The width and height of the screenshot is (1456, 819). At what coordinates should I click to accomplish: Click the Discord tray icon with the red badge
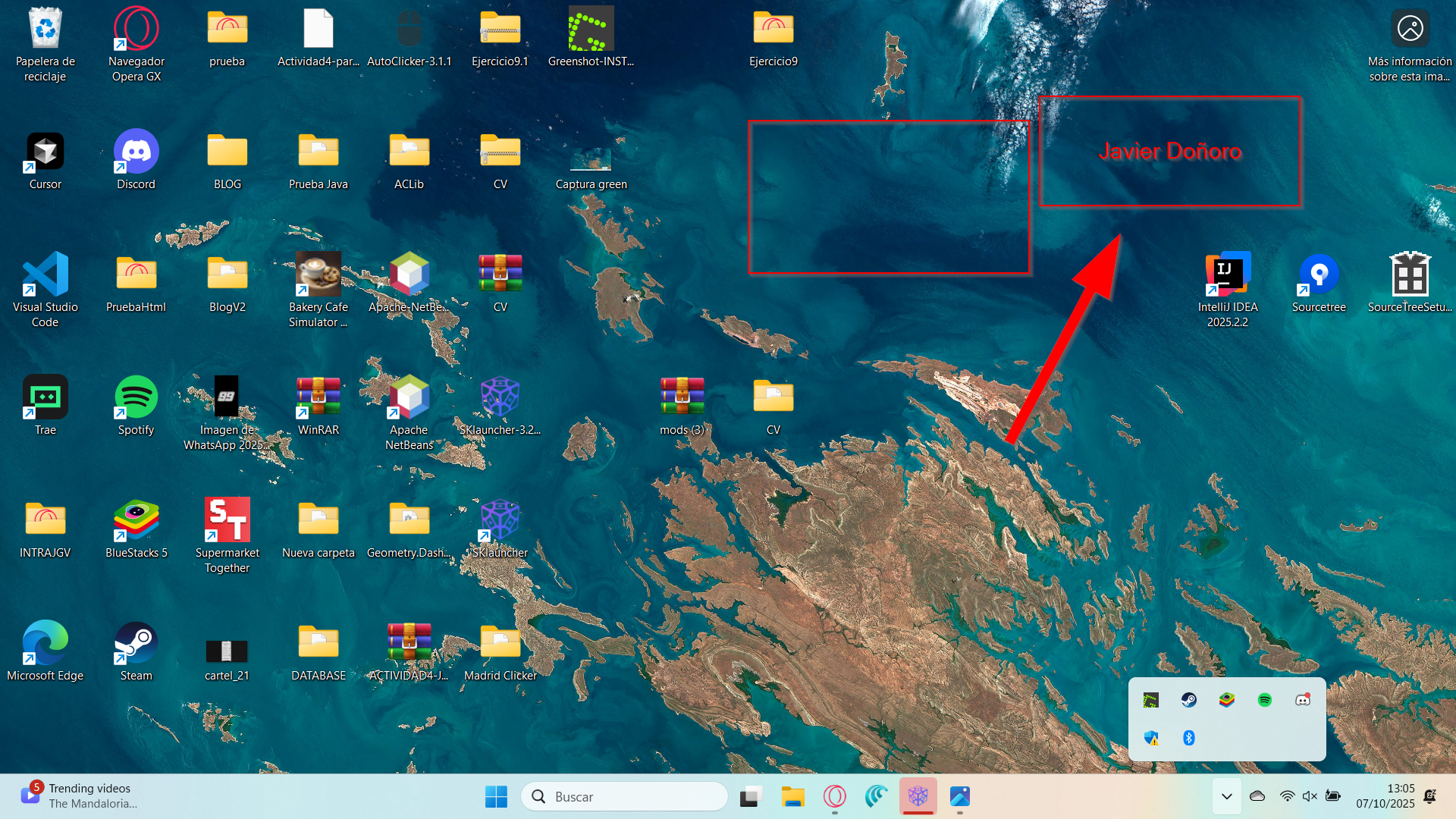(1302, 700)
